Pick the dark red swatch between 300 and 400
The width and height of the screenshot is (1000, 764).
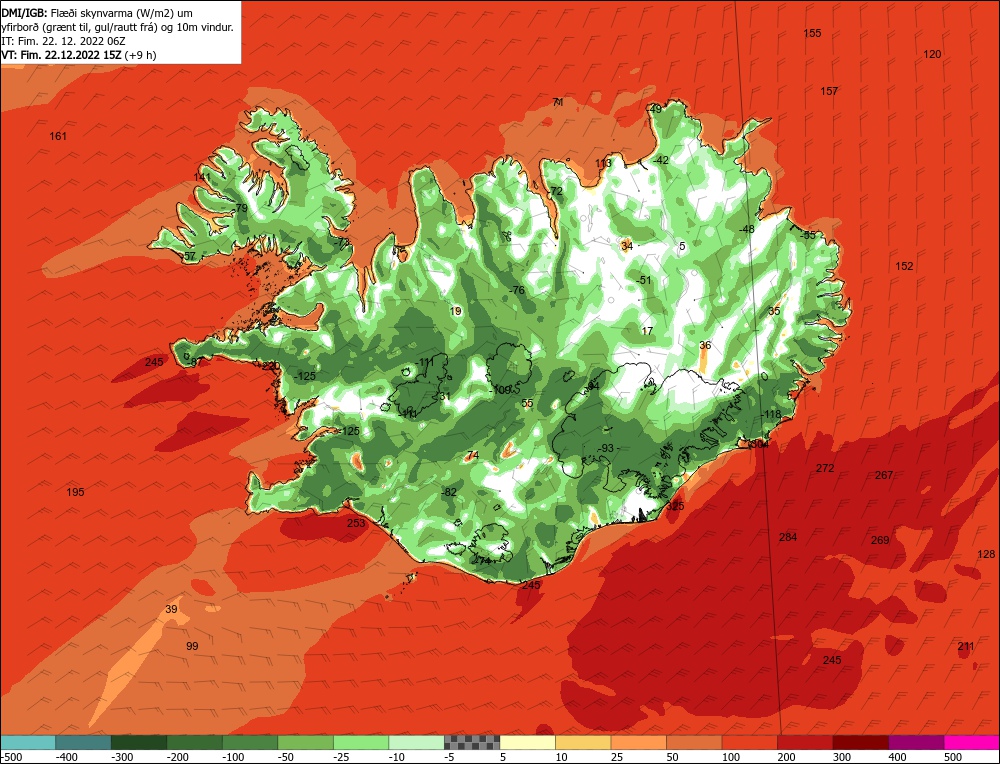point(860,742)
